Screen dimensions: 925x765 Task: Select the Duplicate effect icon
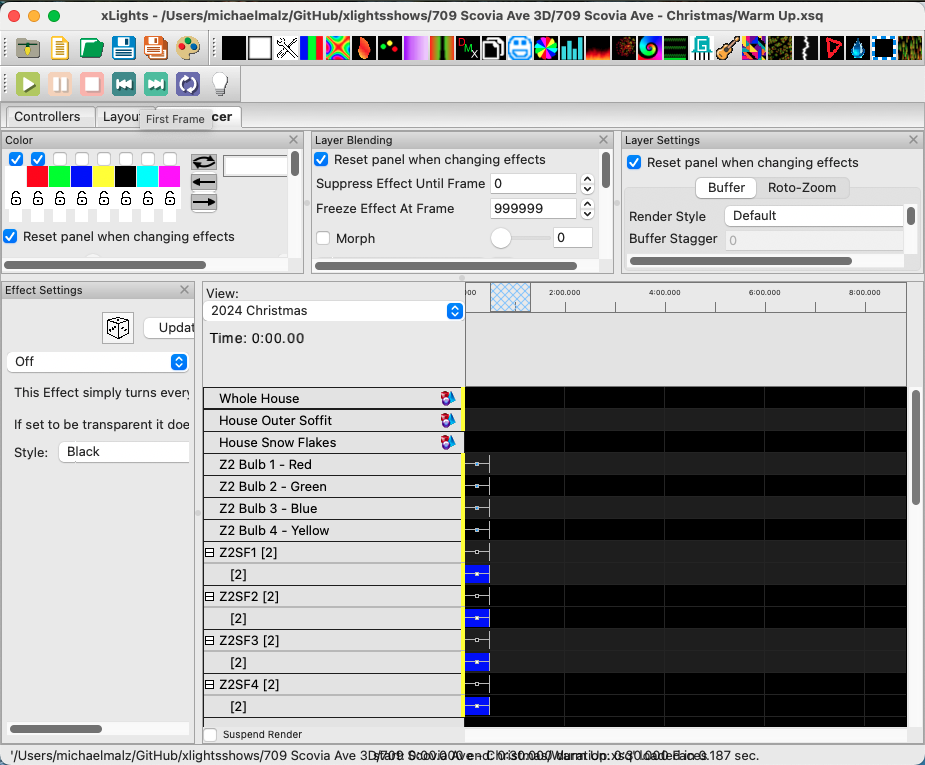[x=494, y=48]
